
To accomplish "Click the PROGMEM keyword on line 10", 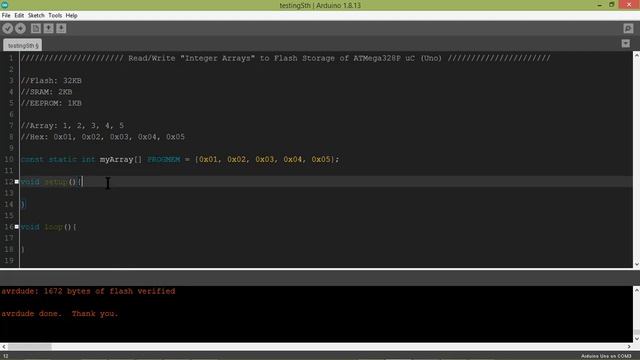I will click(x=164, y=159).
